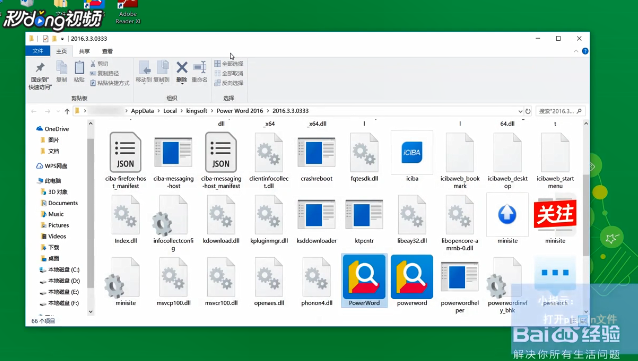
Task: Open 本地磁盘 (D:) in navigation pane
Action: [59, 281]
